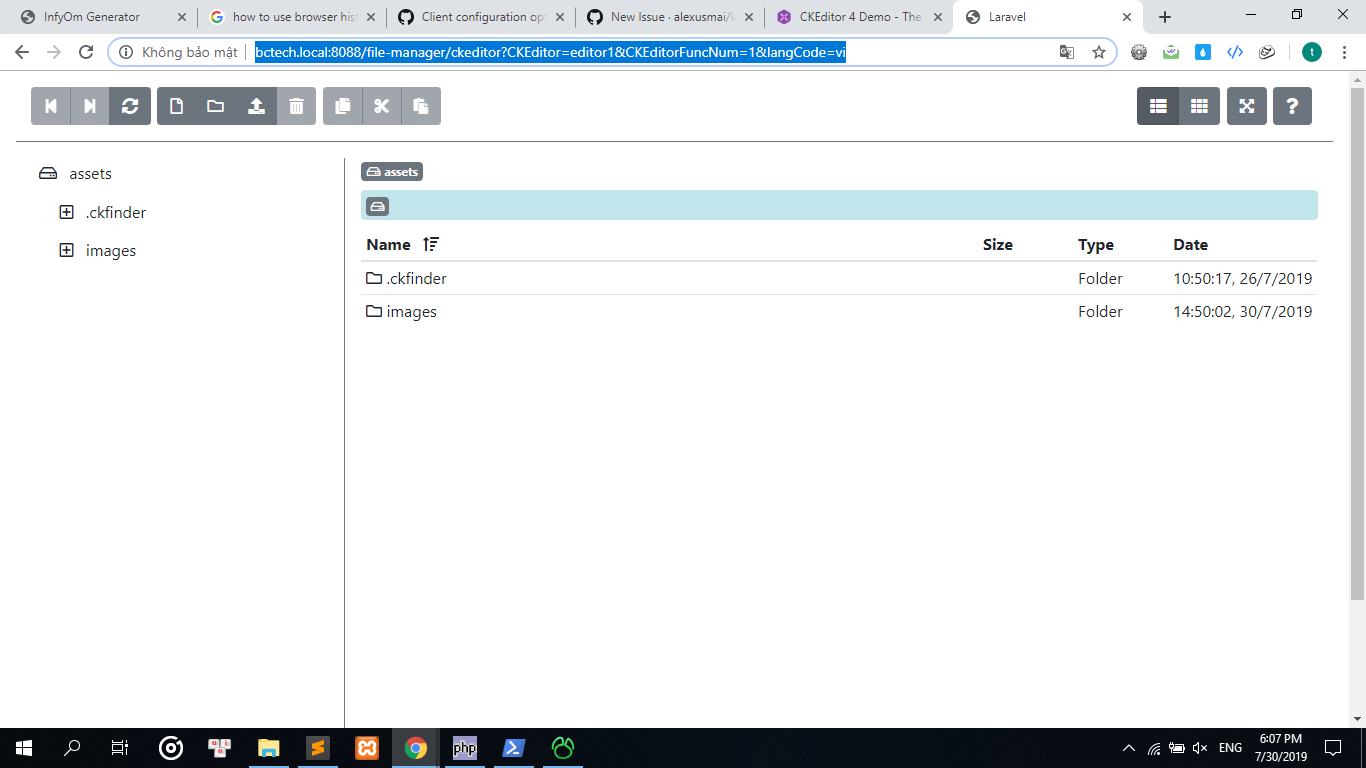Enter fullscreen mode with the expand icon
This screenshot has height=768, width=1366.
1246,105
